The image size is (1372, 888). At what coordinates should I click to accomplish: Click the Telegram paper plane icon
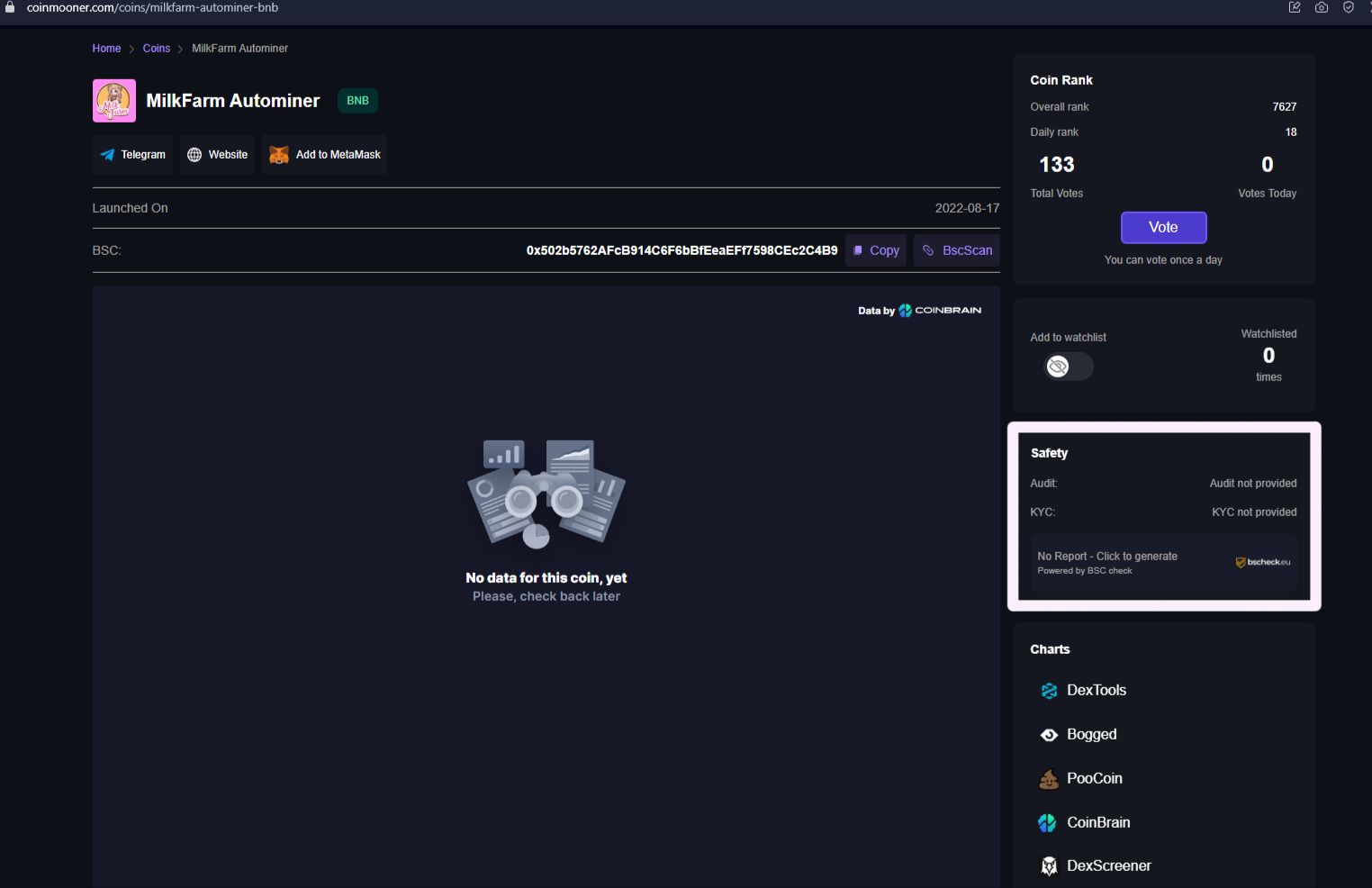point(107,155)
